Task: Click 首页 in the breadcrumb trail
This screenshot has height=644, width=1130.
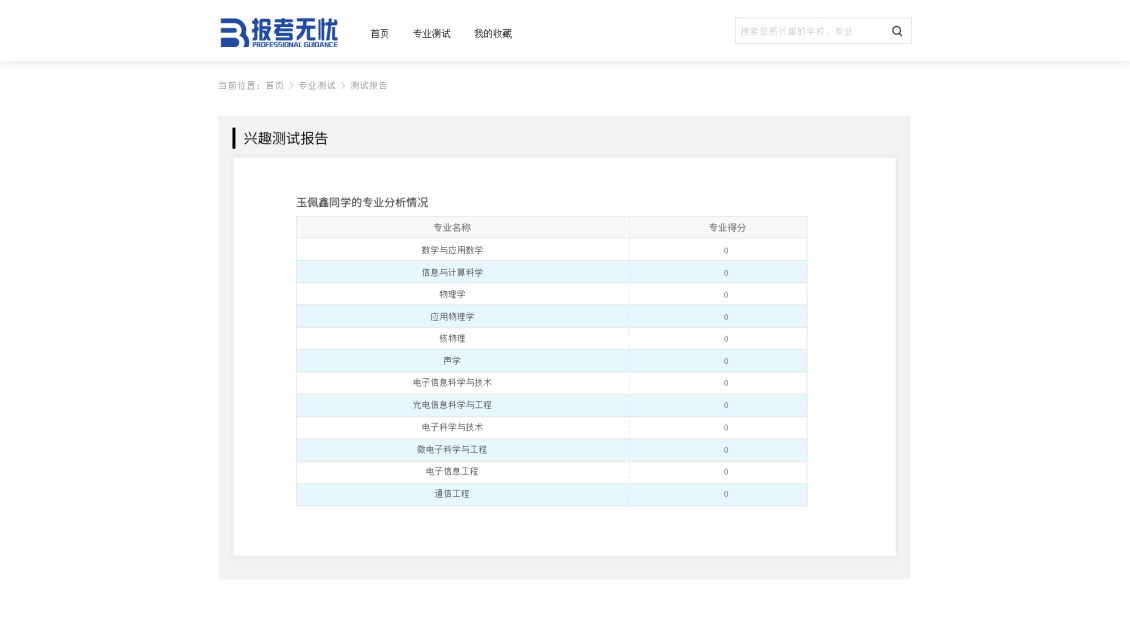Action: click(x=272, y=86)
